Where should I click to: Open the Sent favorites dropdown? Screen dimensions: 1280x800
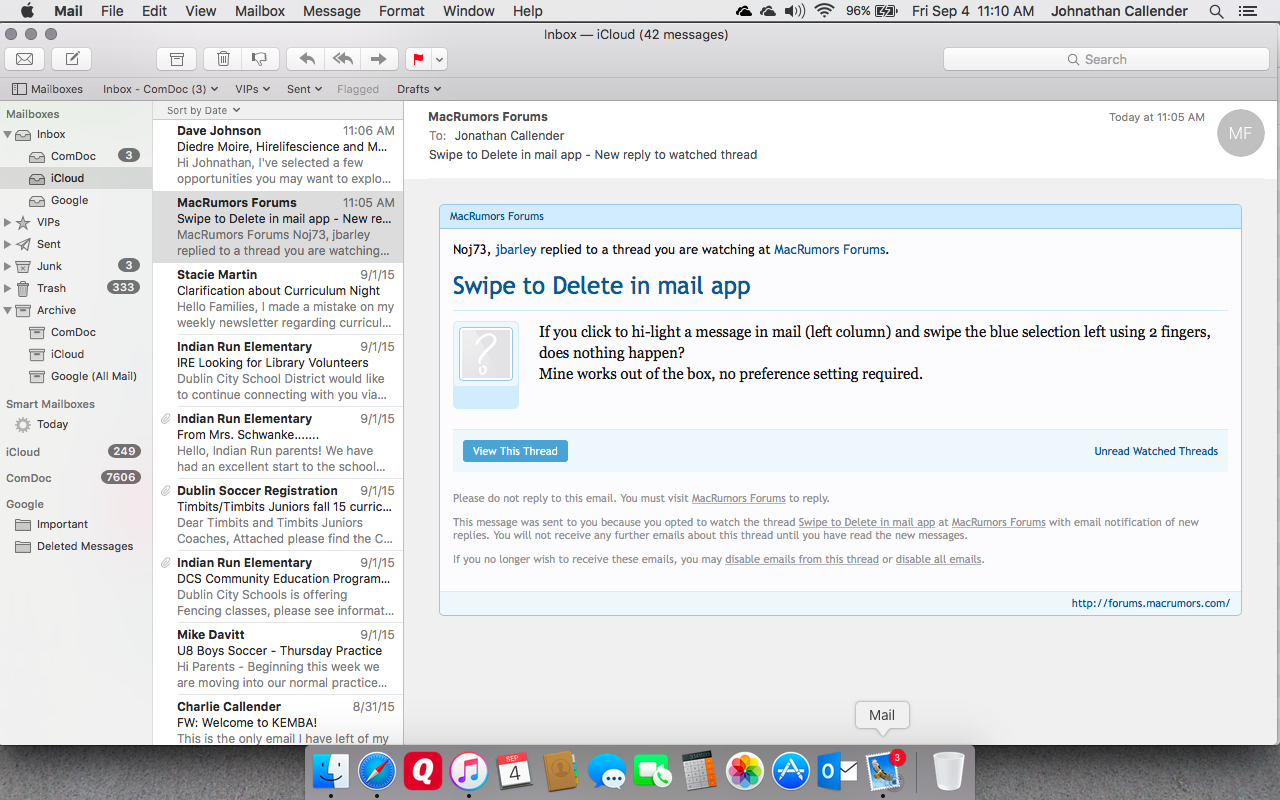[x=304, y=89]
